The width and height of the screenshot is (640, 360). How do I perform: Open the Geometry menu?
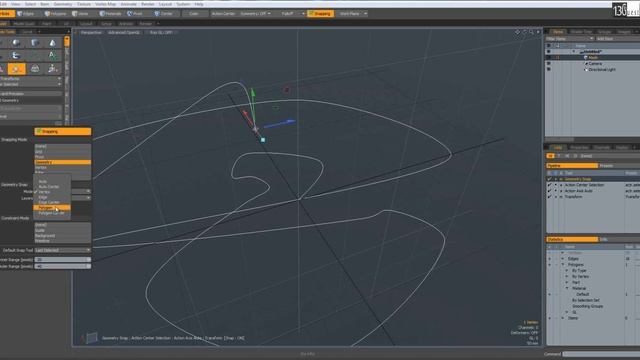[x=63, y=4]
